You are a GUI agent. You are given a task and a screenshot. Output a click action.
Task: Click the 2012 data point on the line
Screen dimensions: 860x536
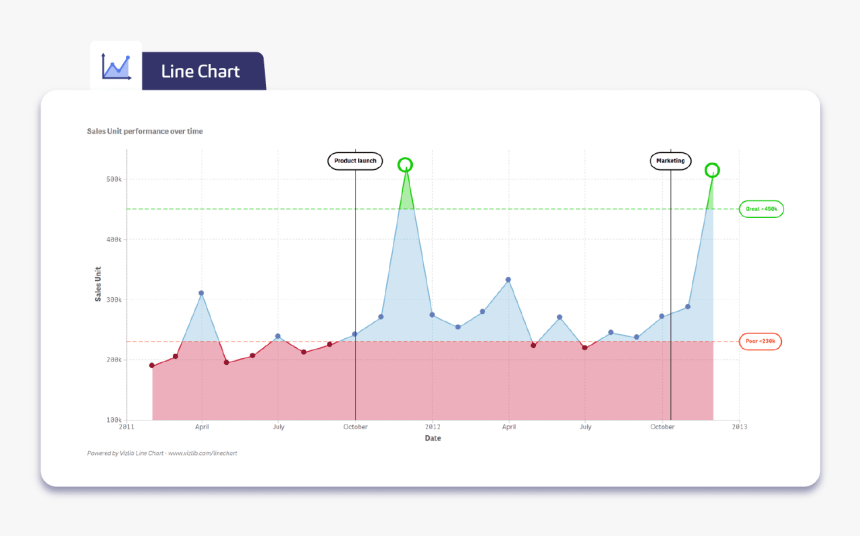pyautogui.click(x=432, y=315)
